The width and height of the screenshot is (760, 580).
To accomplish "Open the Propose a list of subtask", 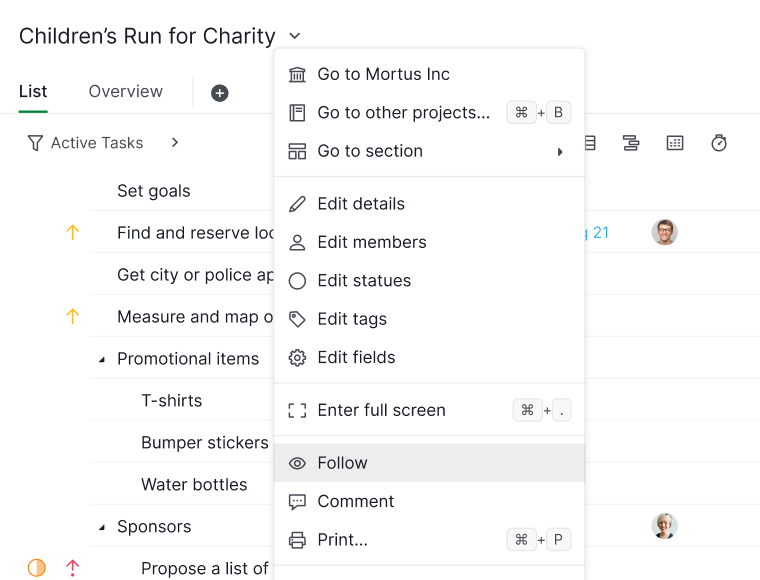I will click(205, 568).
